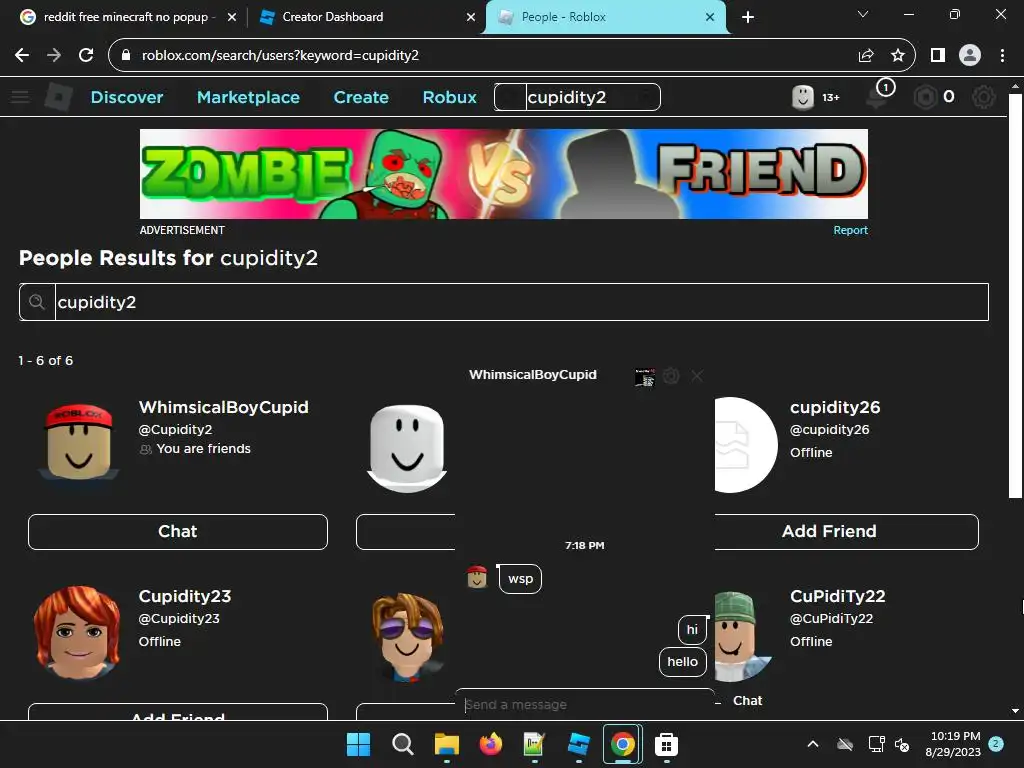Click the Chat bar label at the bottom right
The height and width of the screenshot is (768, 1024).
[x=747, y=701]
